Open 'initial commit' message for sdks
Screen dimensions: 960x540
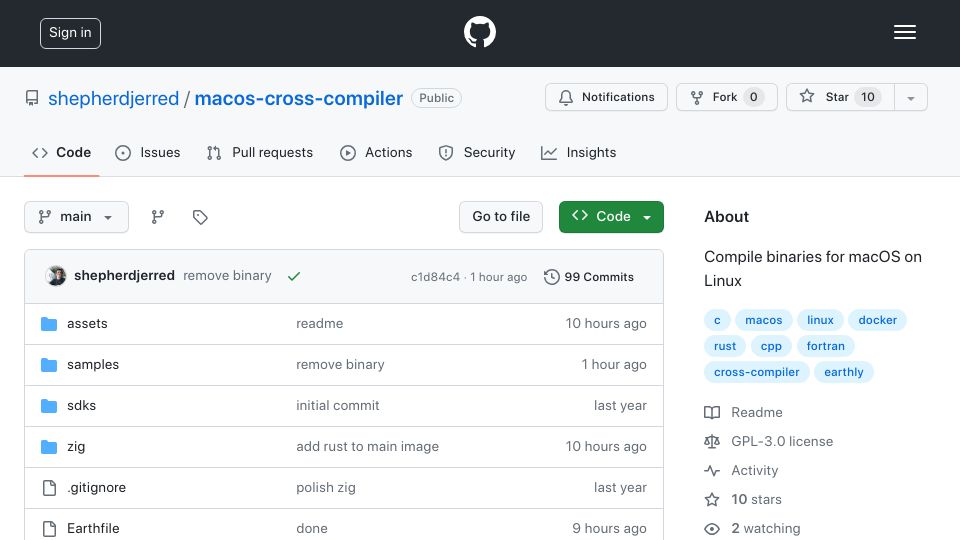tap(338, 405)
